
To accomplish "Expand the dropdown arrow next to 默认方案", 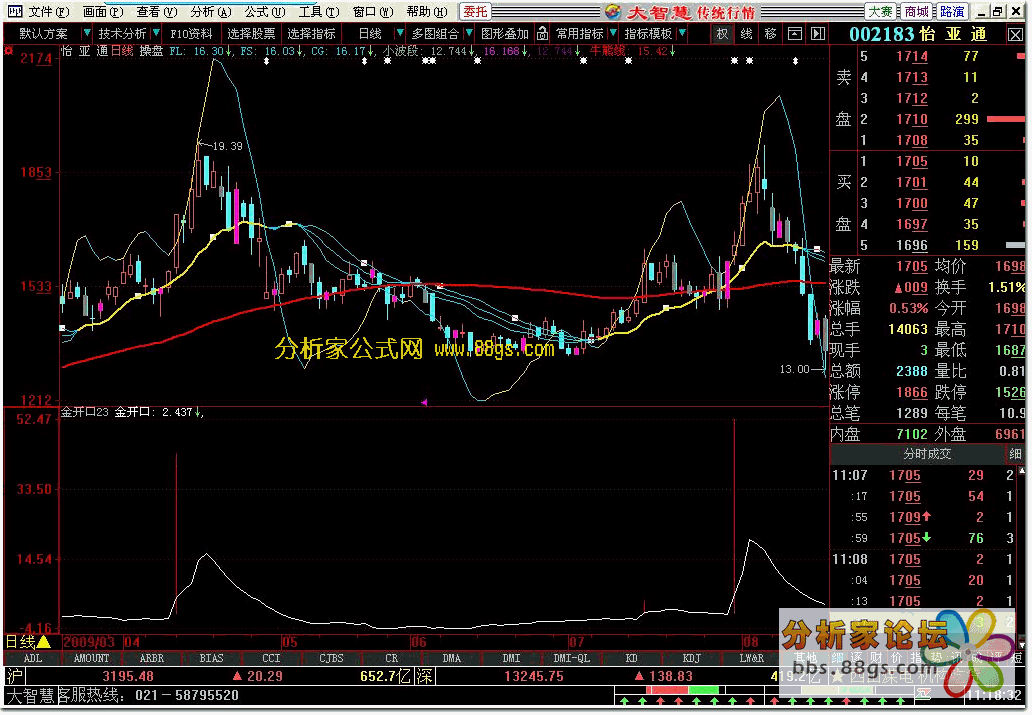I will click(86, 33).
